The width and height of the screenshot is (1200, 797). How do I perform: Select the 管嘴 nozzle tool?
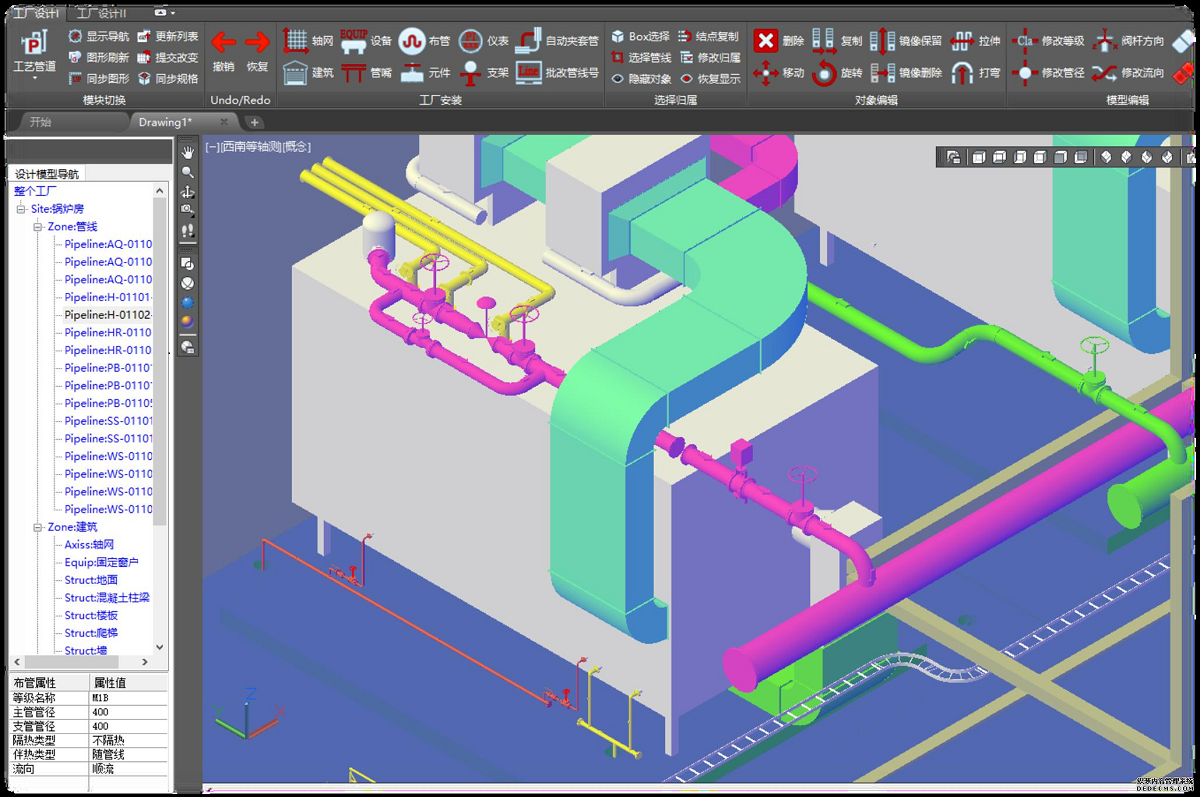click(x=366, y=72)
